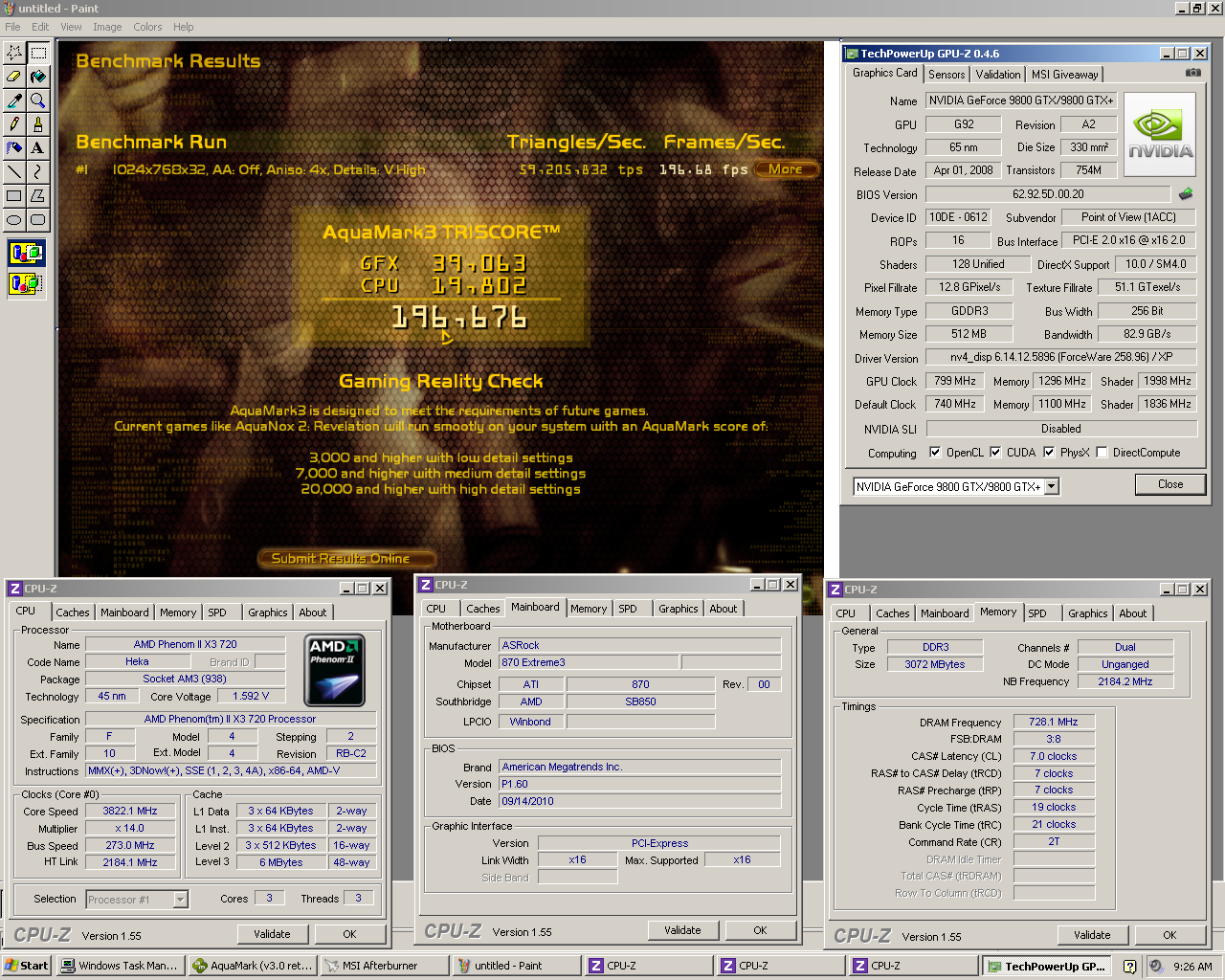Open Graphics tab in the Memory CPU-Z window
Viewport: 1225px width, 980px height.
coord(1088,613)
